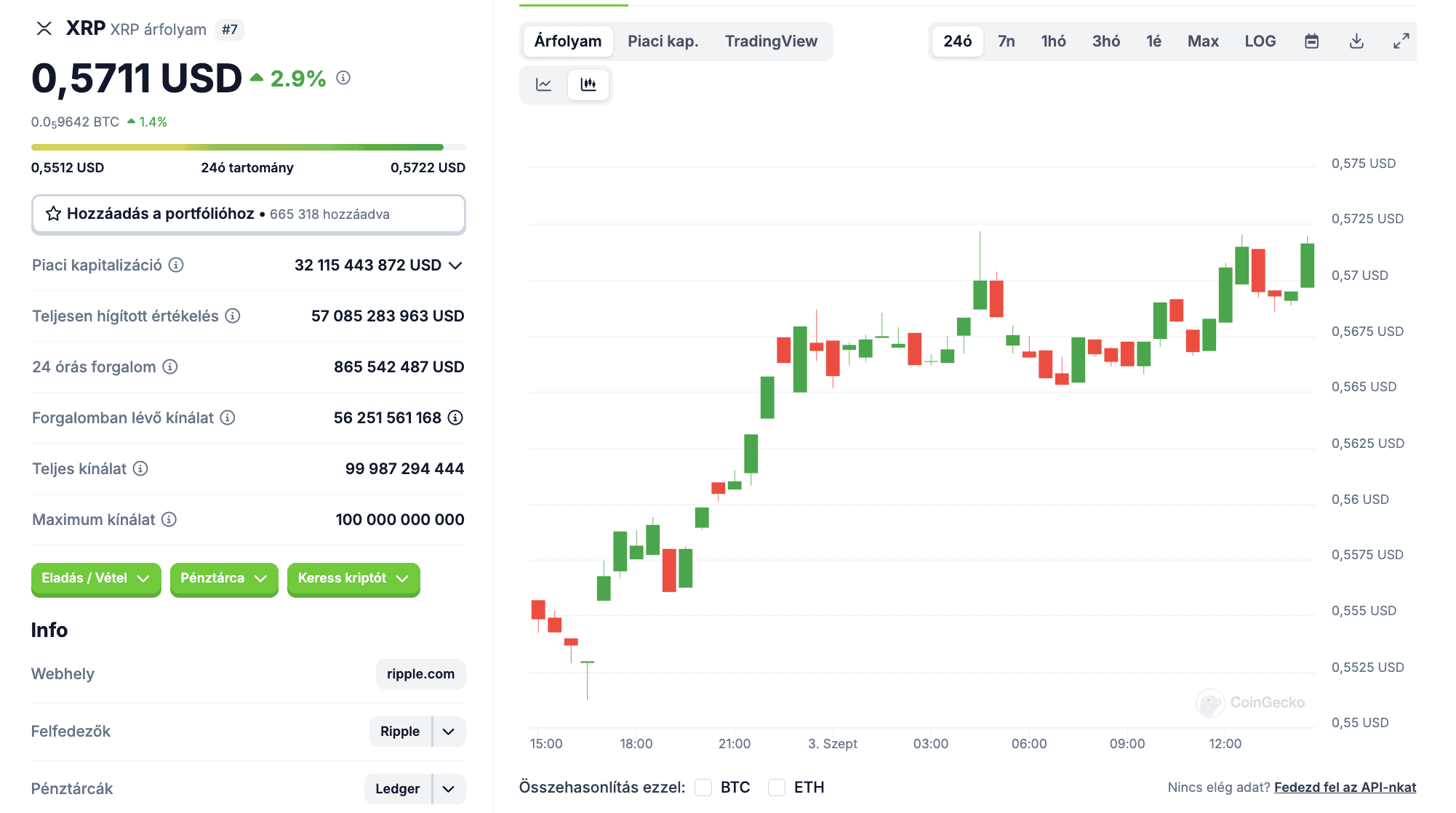Click the 3. Szept axis label
Viewport: 1456px width, 813px height.
tap(833, 744)
